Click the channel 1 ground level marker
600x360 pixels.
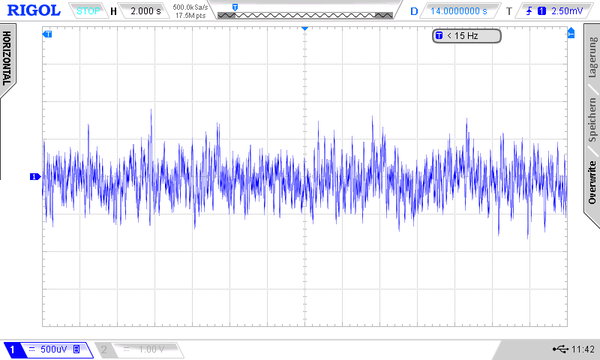click(x=35, y=176)
